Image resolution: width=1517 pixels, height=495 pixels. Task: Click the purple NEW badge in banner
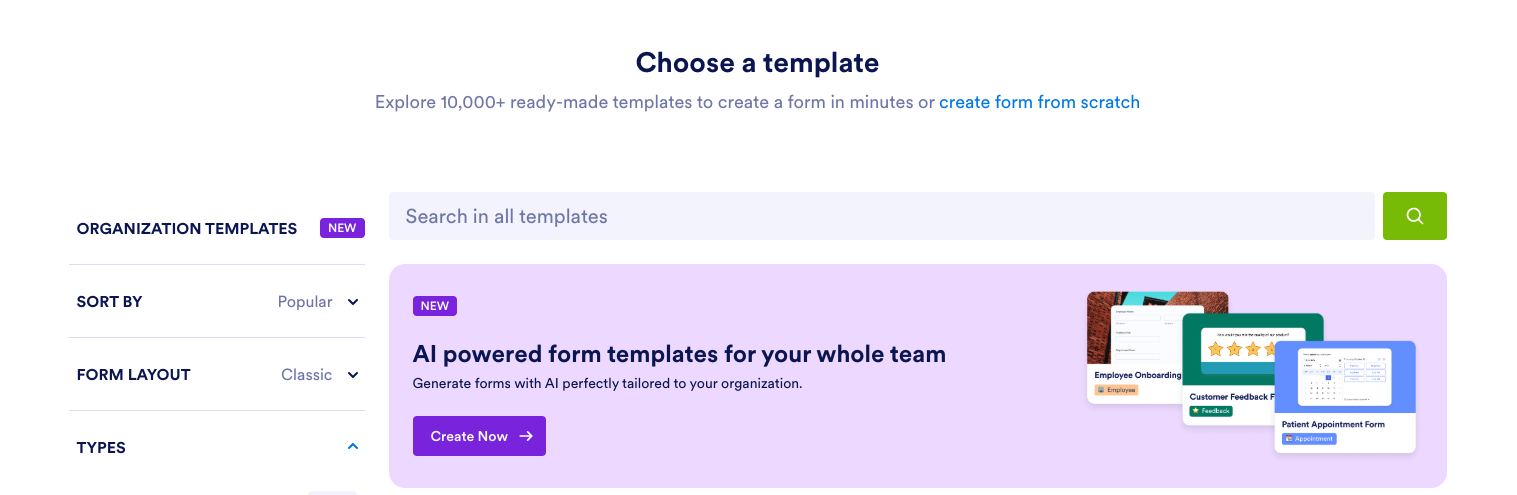pos(435,306)
